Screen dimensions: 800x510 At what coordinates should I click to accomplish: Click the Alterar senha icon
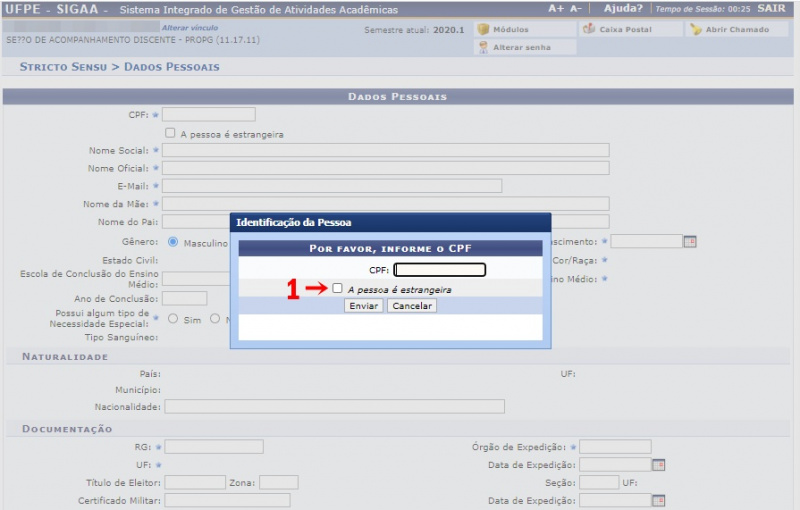(x=483, y=48)
